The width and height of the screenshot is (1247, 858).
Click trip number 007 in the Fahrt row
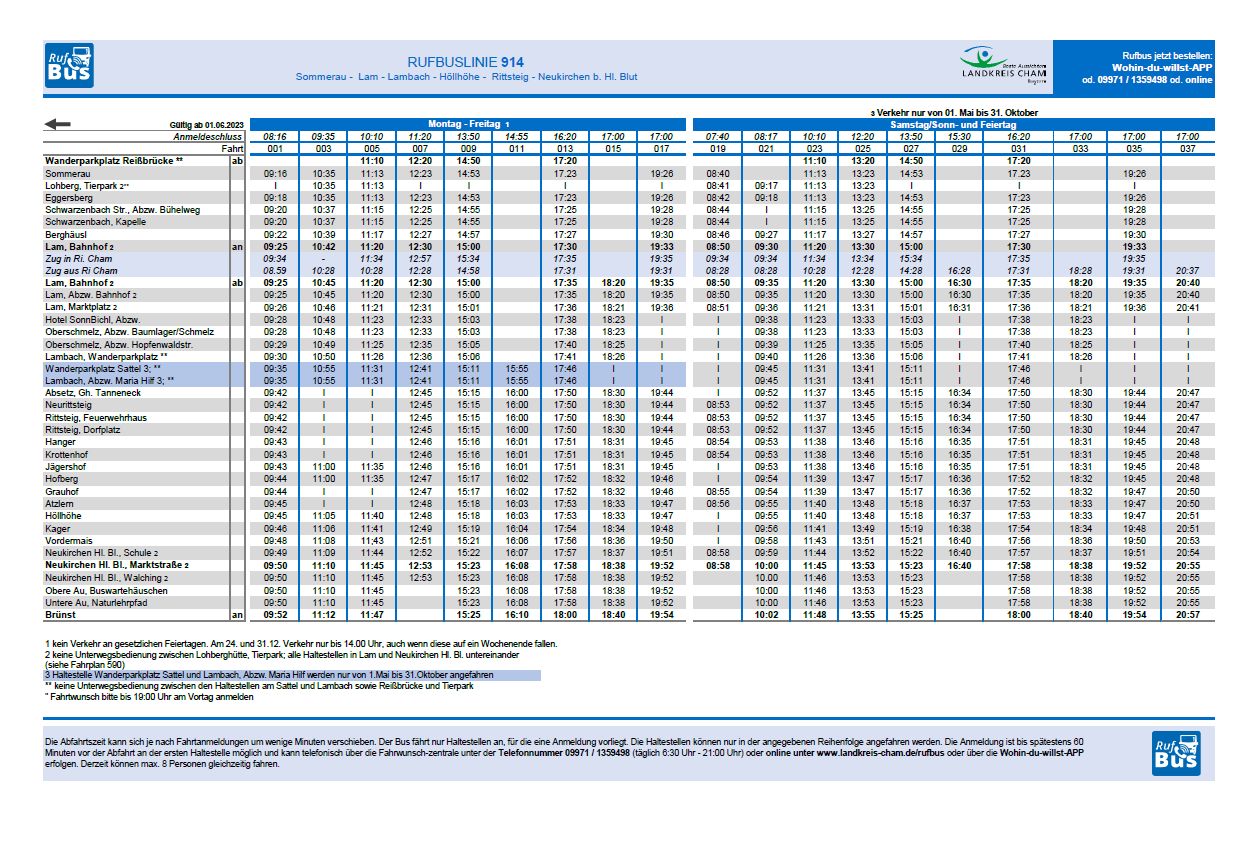tap(420, 148)
